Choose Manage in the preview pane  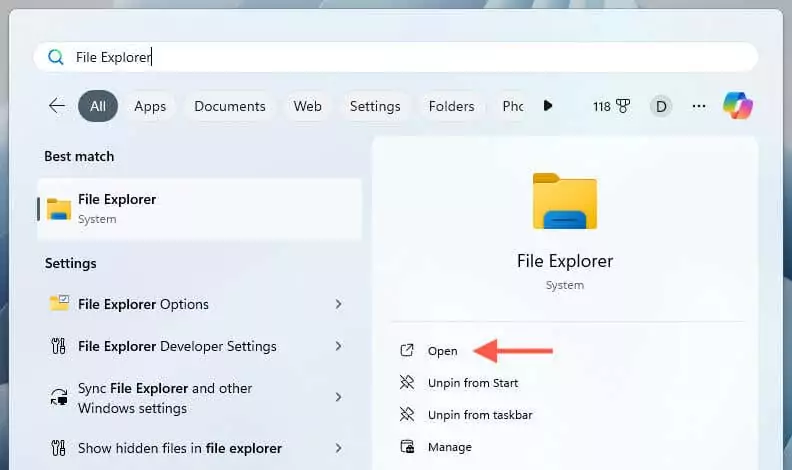coord(450,447)
